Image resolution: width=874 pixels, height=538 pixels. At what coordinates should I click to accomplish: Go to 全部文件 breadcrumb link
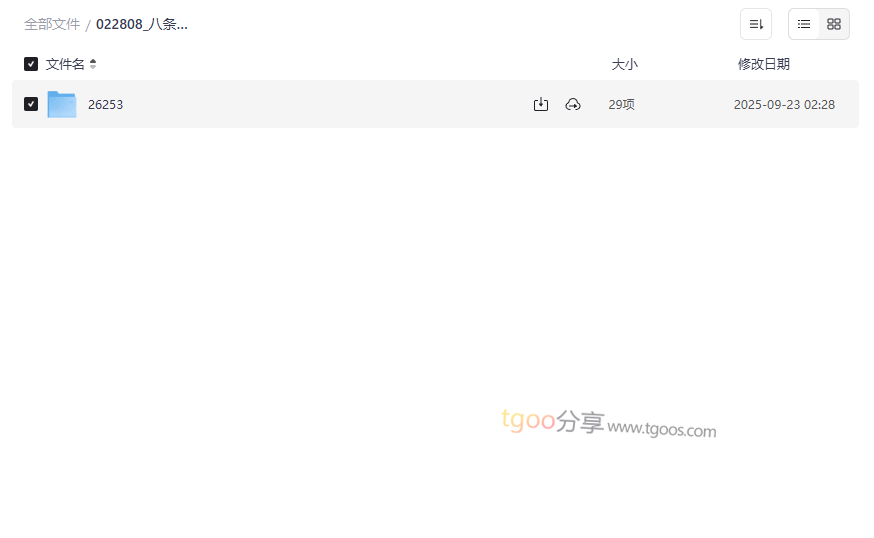coord(52,25)
